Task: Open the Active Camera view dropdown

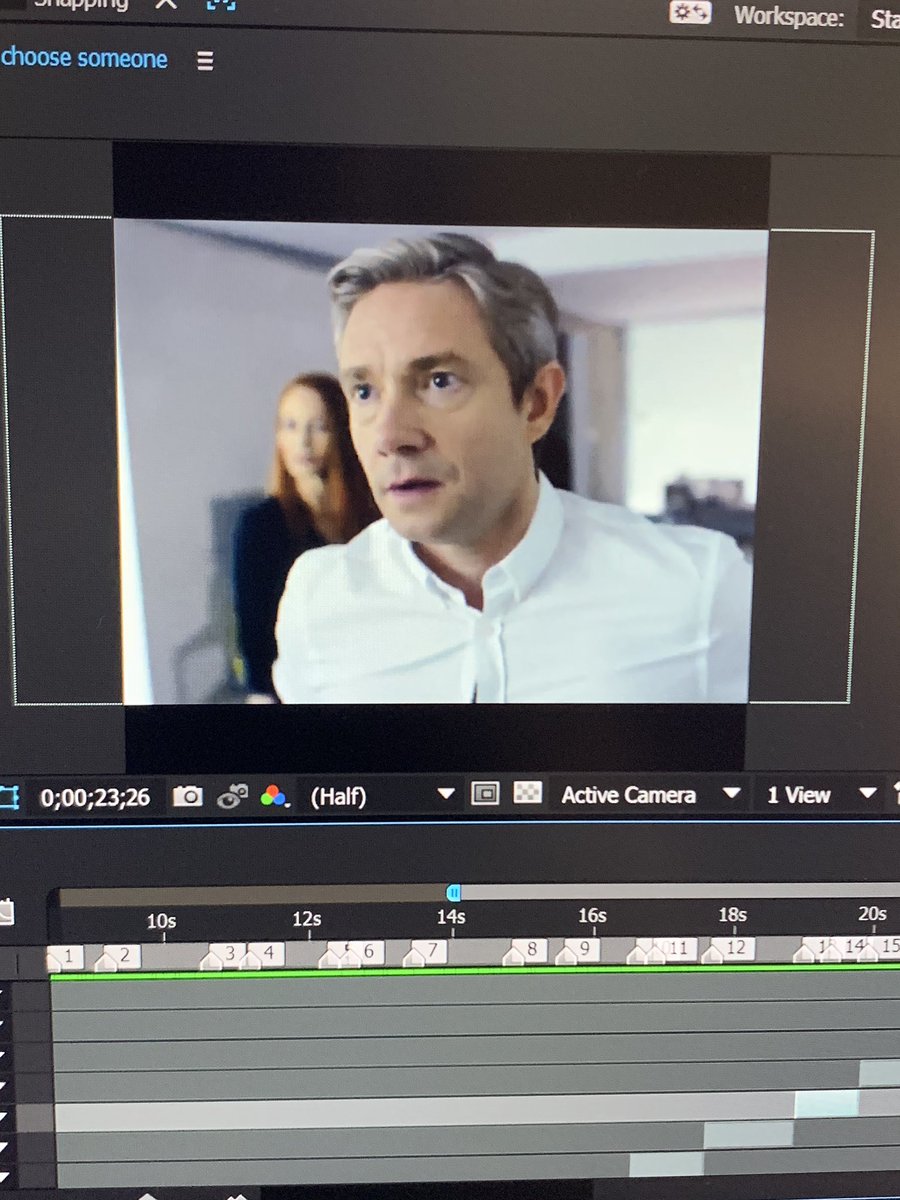Action: 651,795
